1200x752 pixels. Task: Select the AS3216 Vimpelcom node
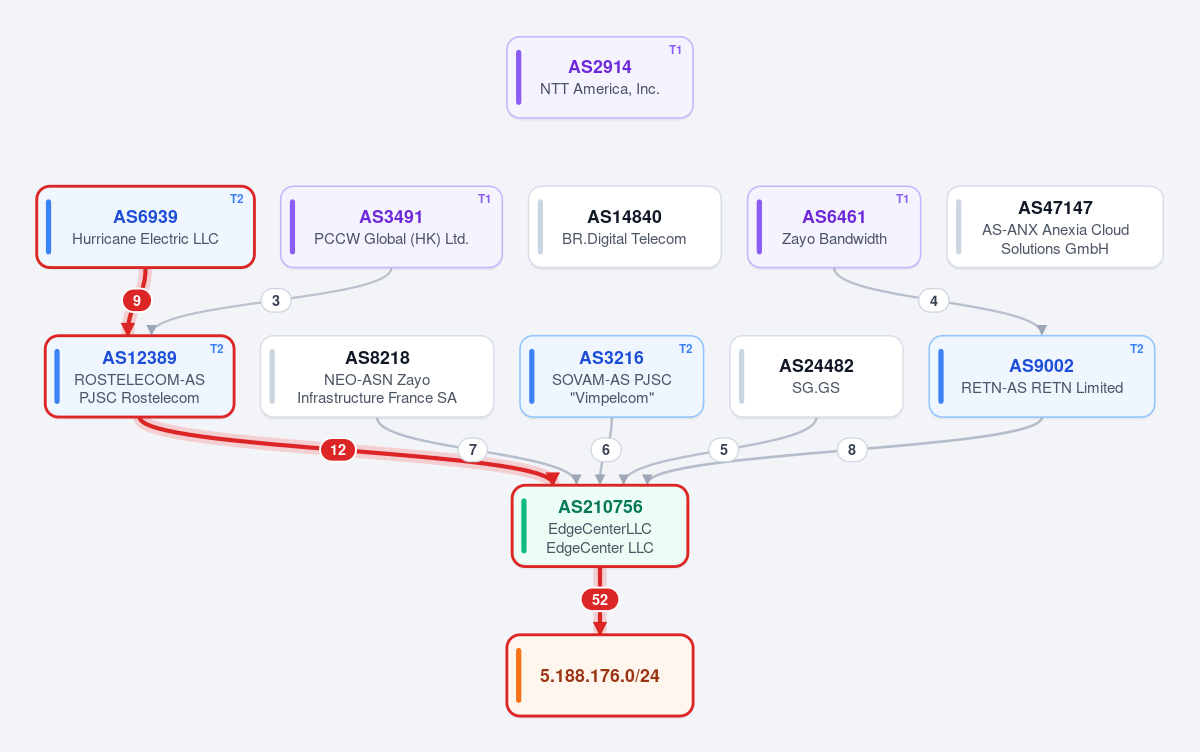612,376
